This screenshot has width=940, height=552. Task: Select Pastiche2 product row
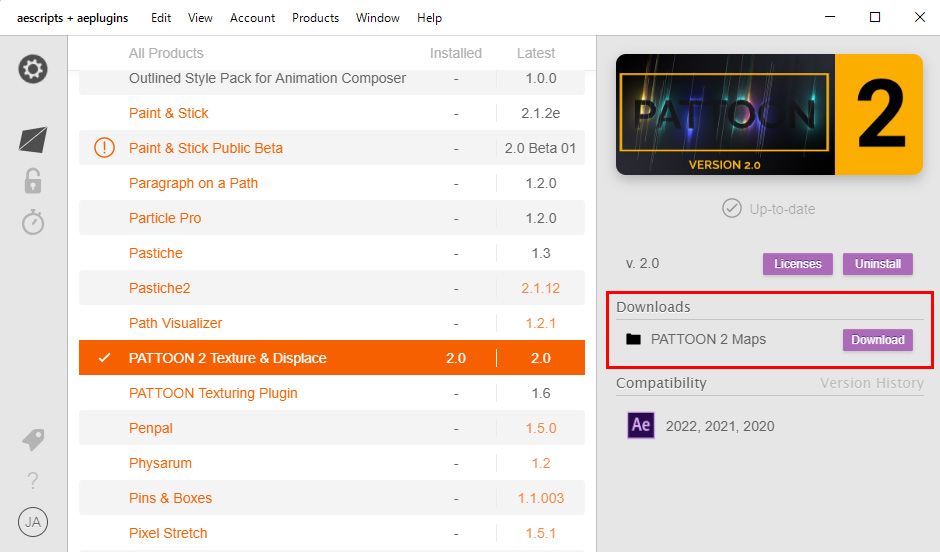(332, 288)
